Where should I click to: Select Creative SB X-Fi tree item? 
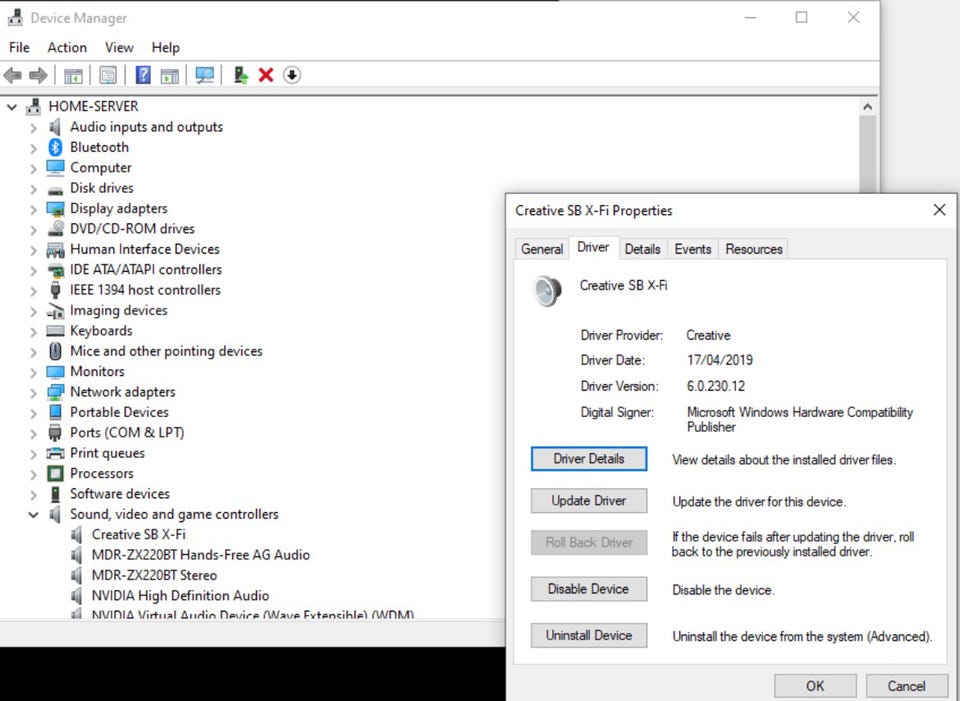pos(138,534)
